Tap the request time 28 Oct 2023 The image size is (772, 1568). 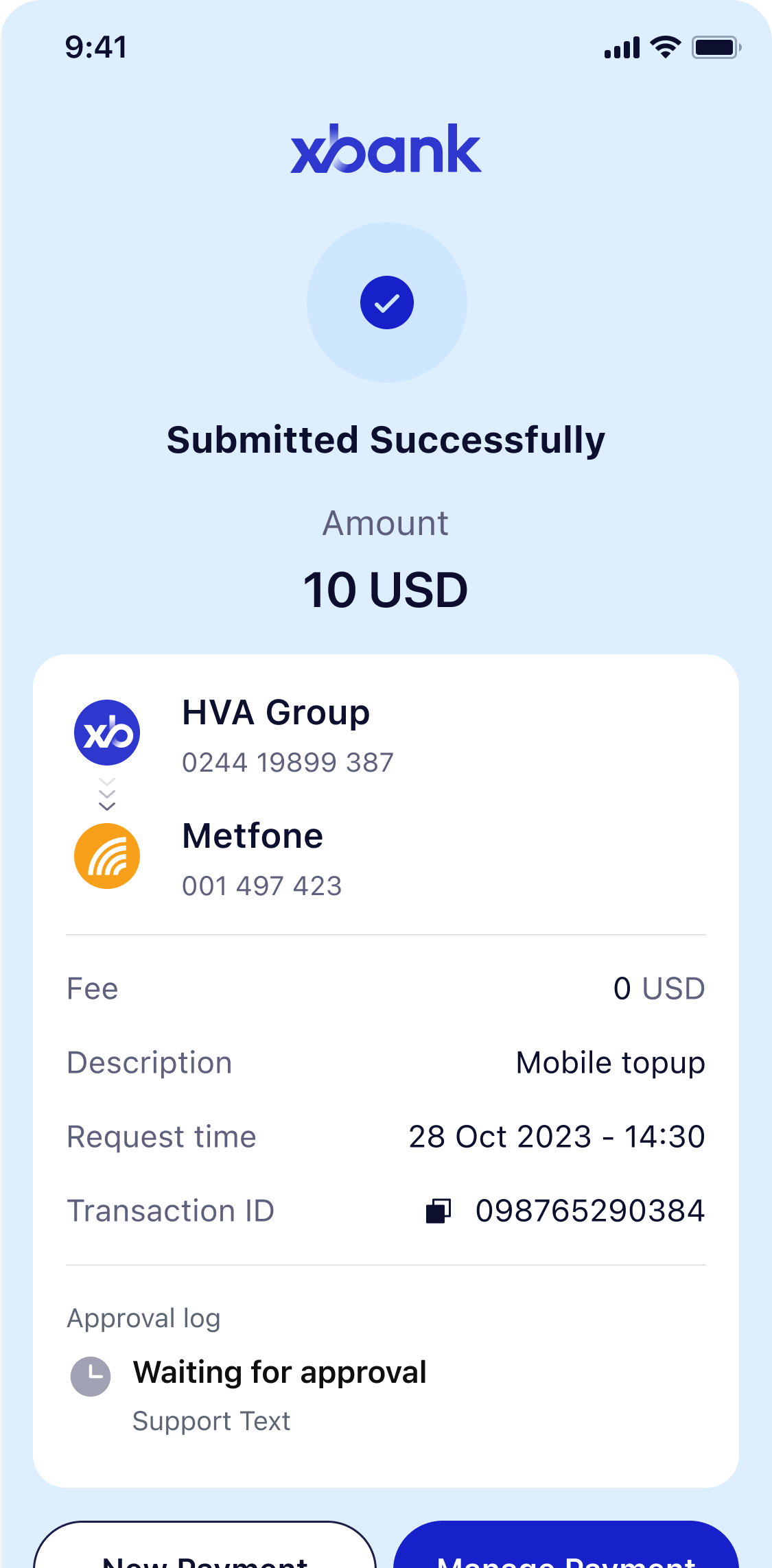point(557,1137)
